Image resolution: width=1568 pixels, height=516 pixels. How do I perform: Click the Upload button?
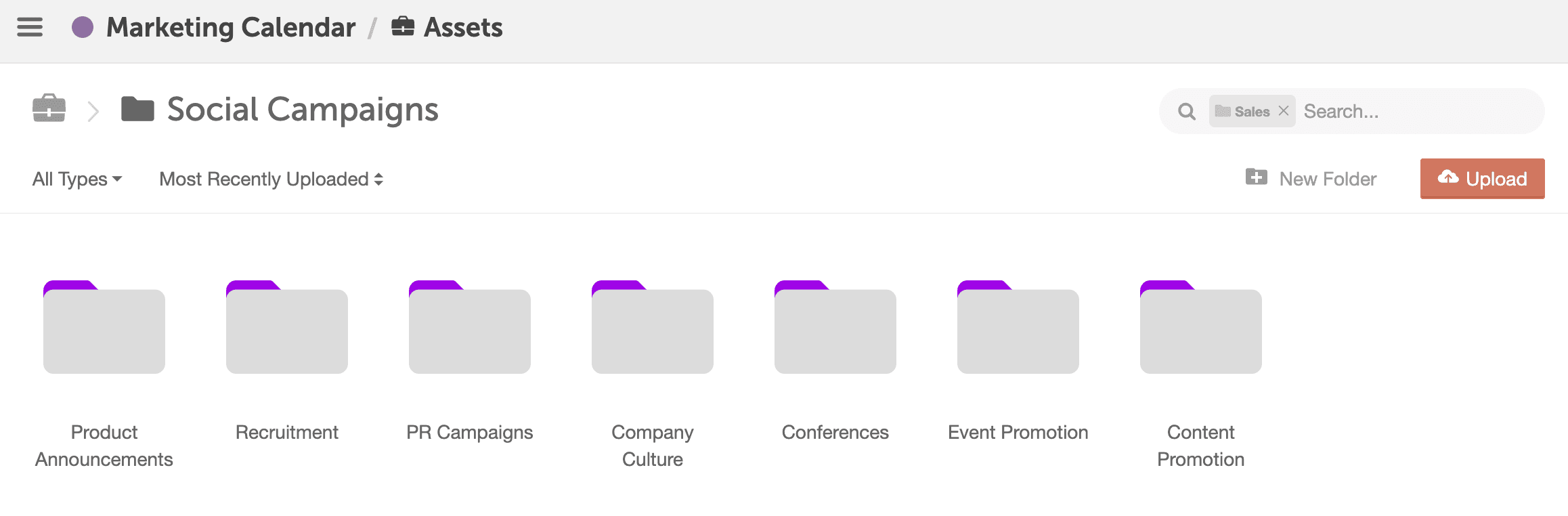tap(1483, 179)
